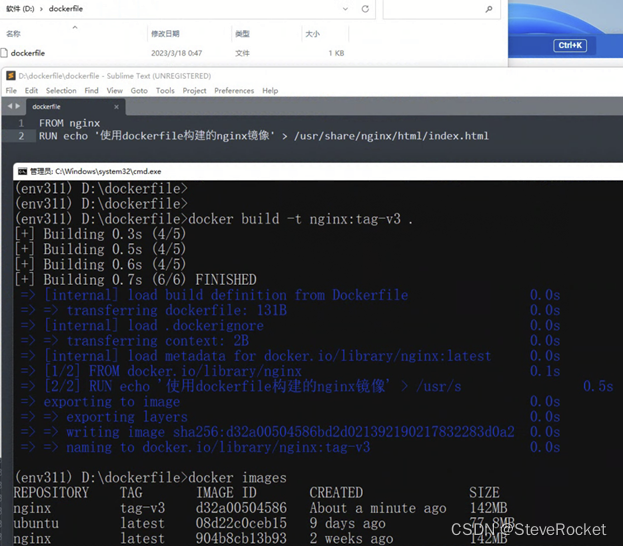
Task: Click the 'docker images' command text
Action: [237, 477]
